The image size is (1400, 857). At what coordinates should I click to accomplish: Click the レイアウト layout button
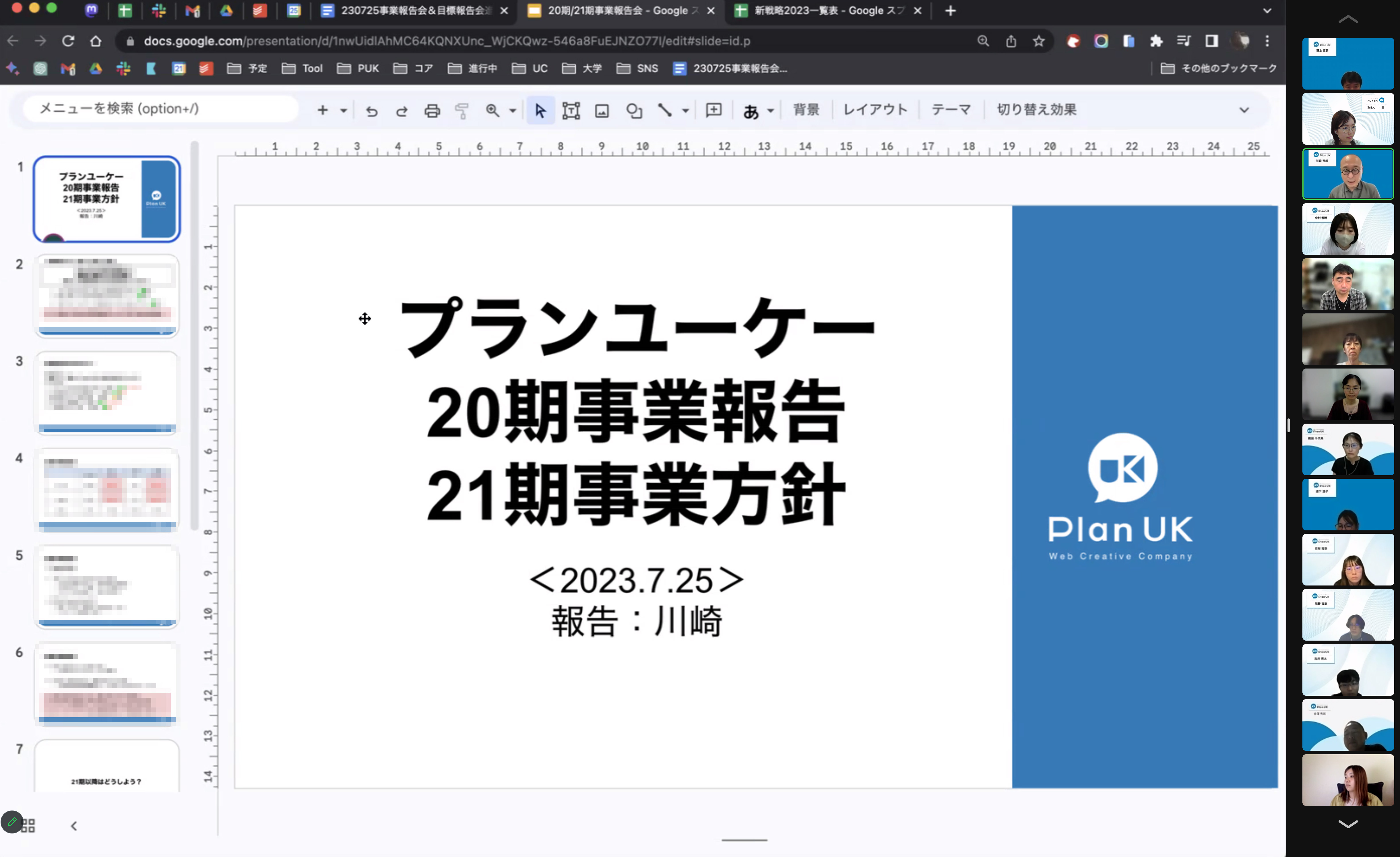pyautogui.click(x=875, y=110)
